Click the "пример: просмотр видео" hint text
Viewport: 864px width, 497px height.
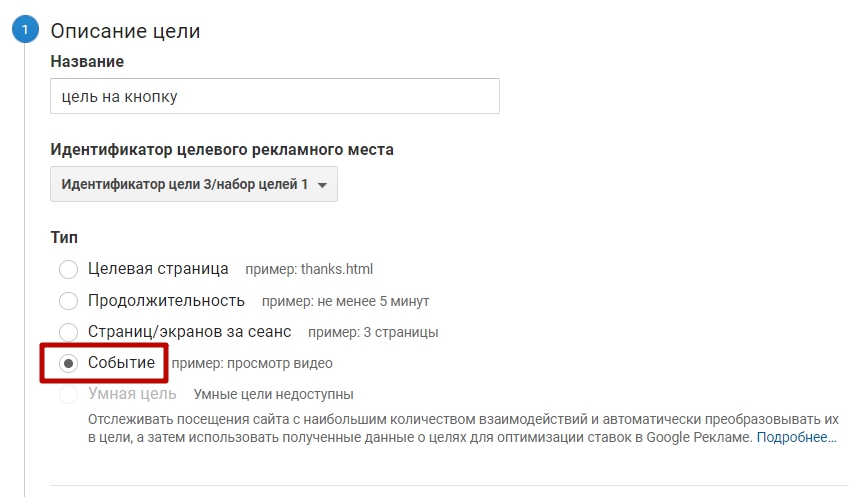click(252, 364)
